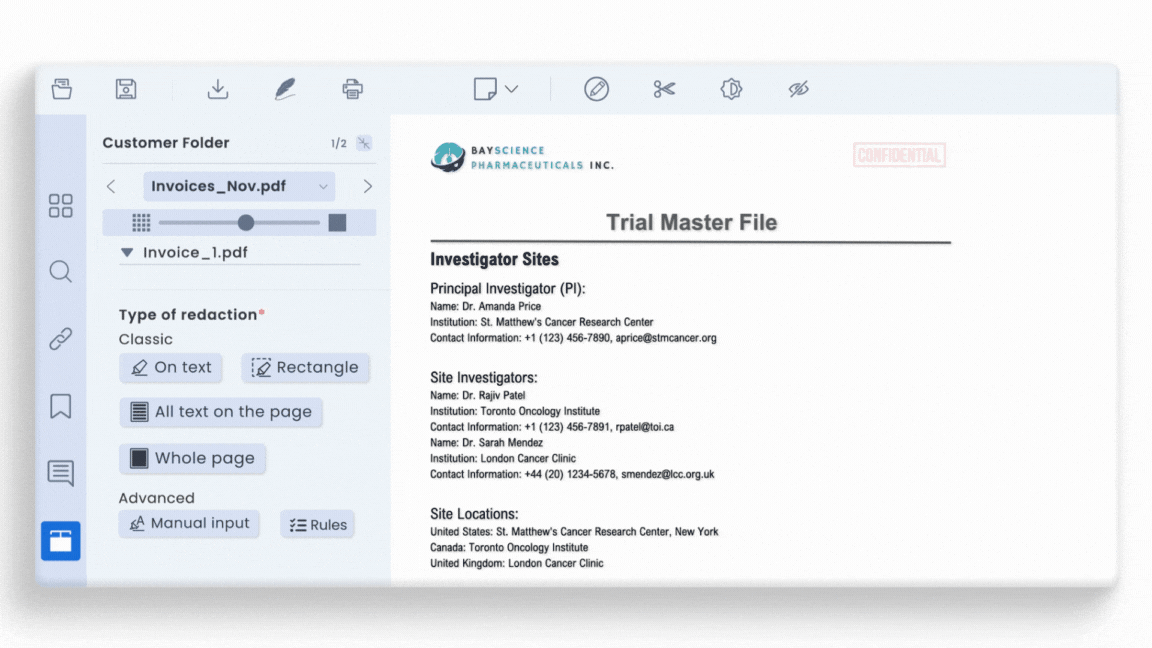Switch to large single thumbnail view
1152x648 pixels.
(337, 223)
